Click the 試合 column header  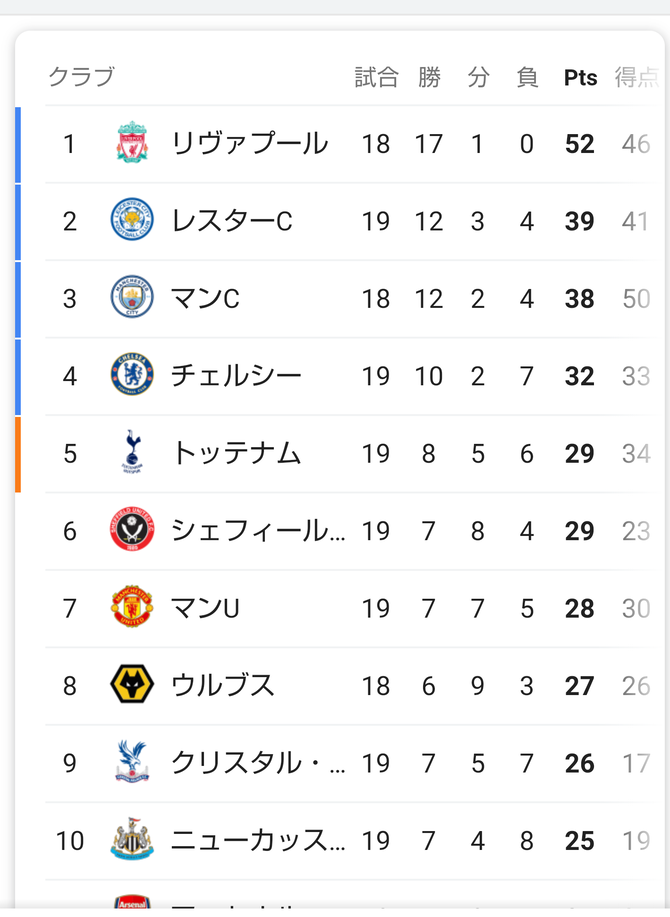pos(377,77)
